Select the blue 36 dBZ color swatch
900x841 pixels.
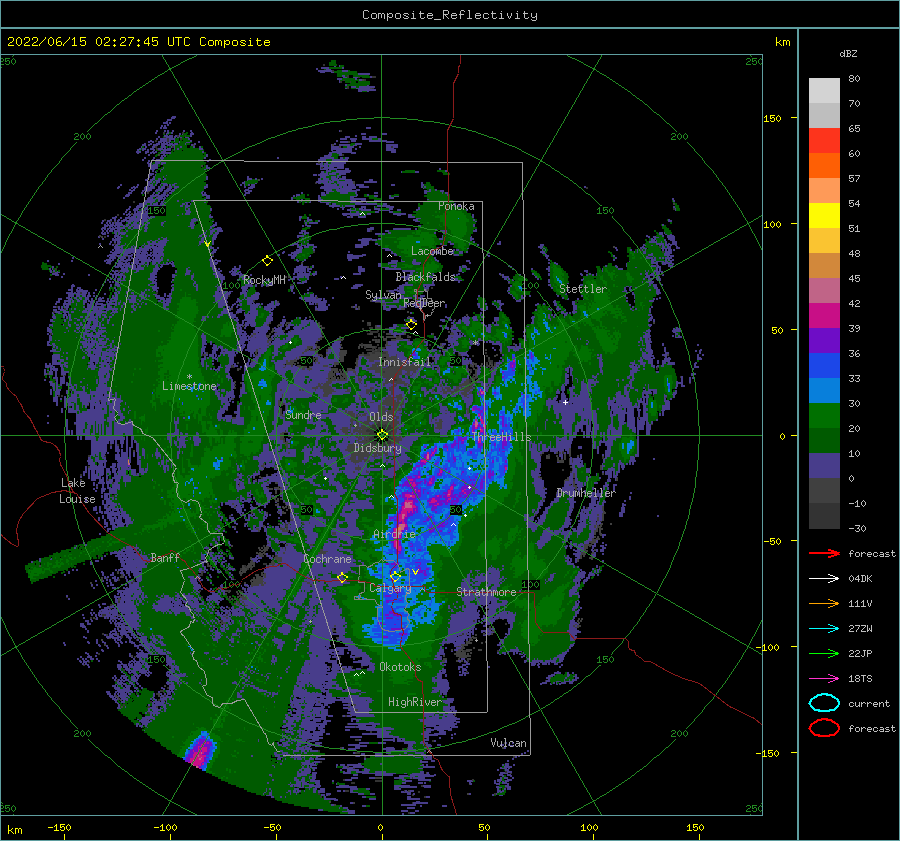[824, 365]
